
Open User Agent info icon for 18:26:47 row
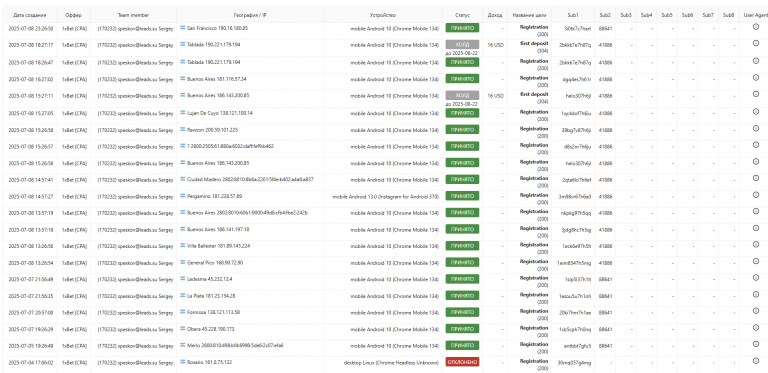[x=755, y=60]
